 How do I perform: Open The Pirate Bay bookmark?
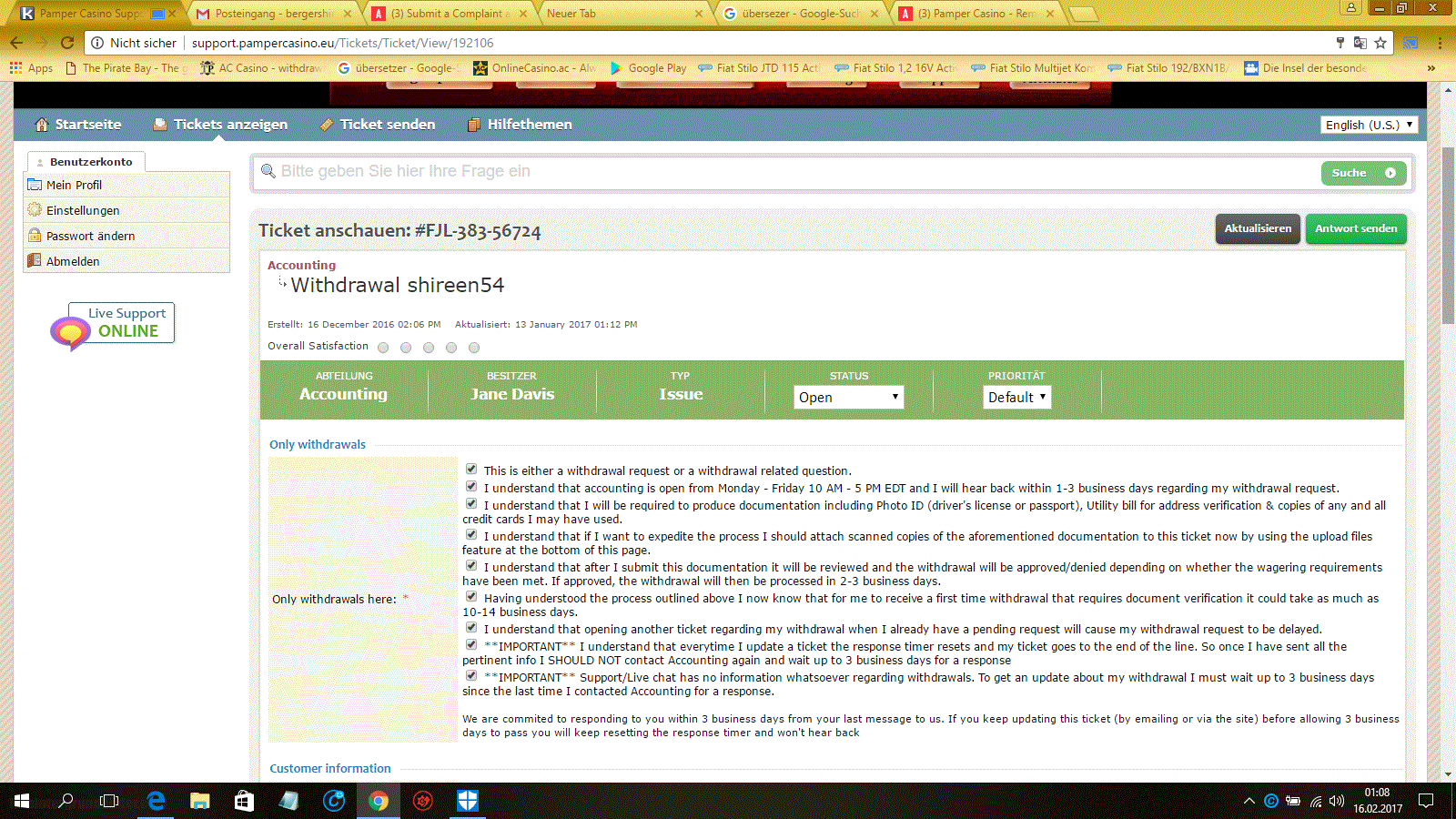pos(126,67)
